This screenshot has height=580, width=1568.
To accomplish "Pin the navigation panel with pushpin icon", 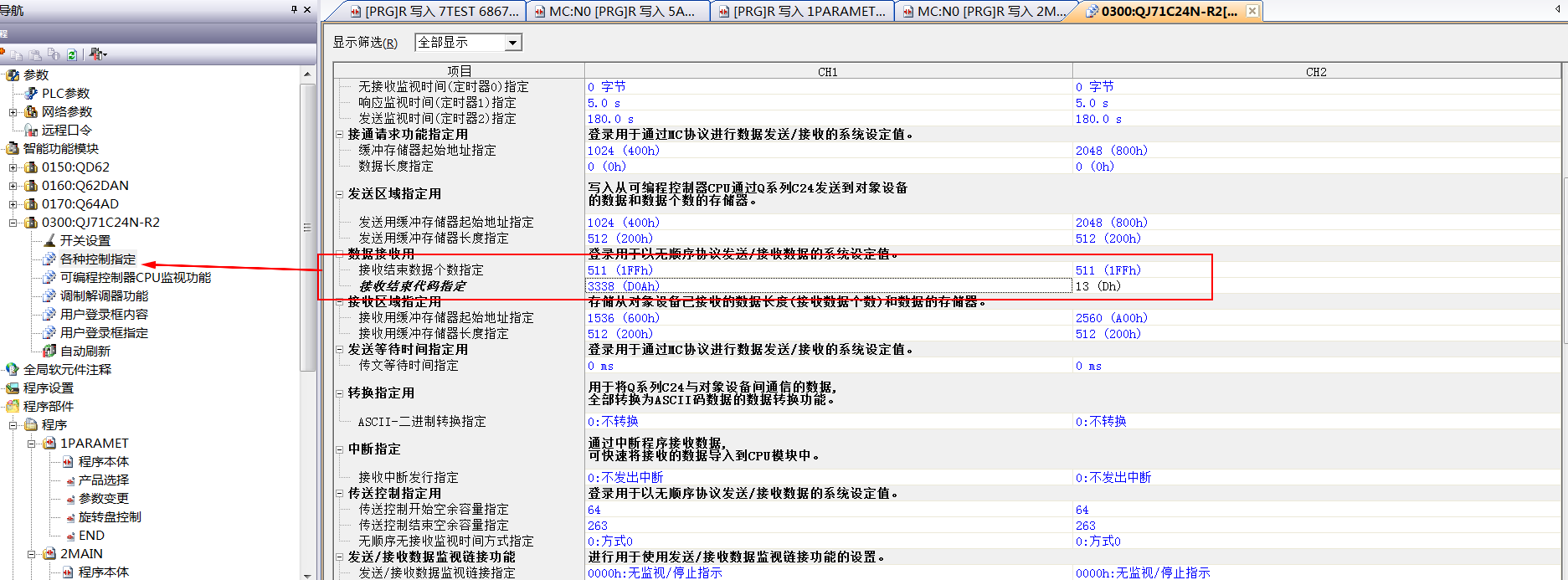I will pyautogui.click(x=294, y=9).
